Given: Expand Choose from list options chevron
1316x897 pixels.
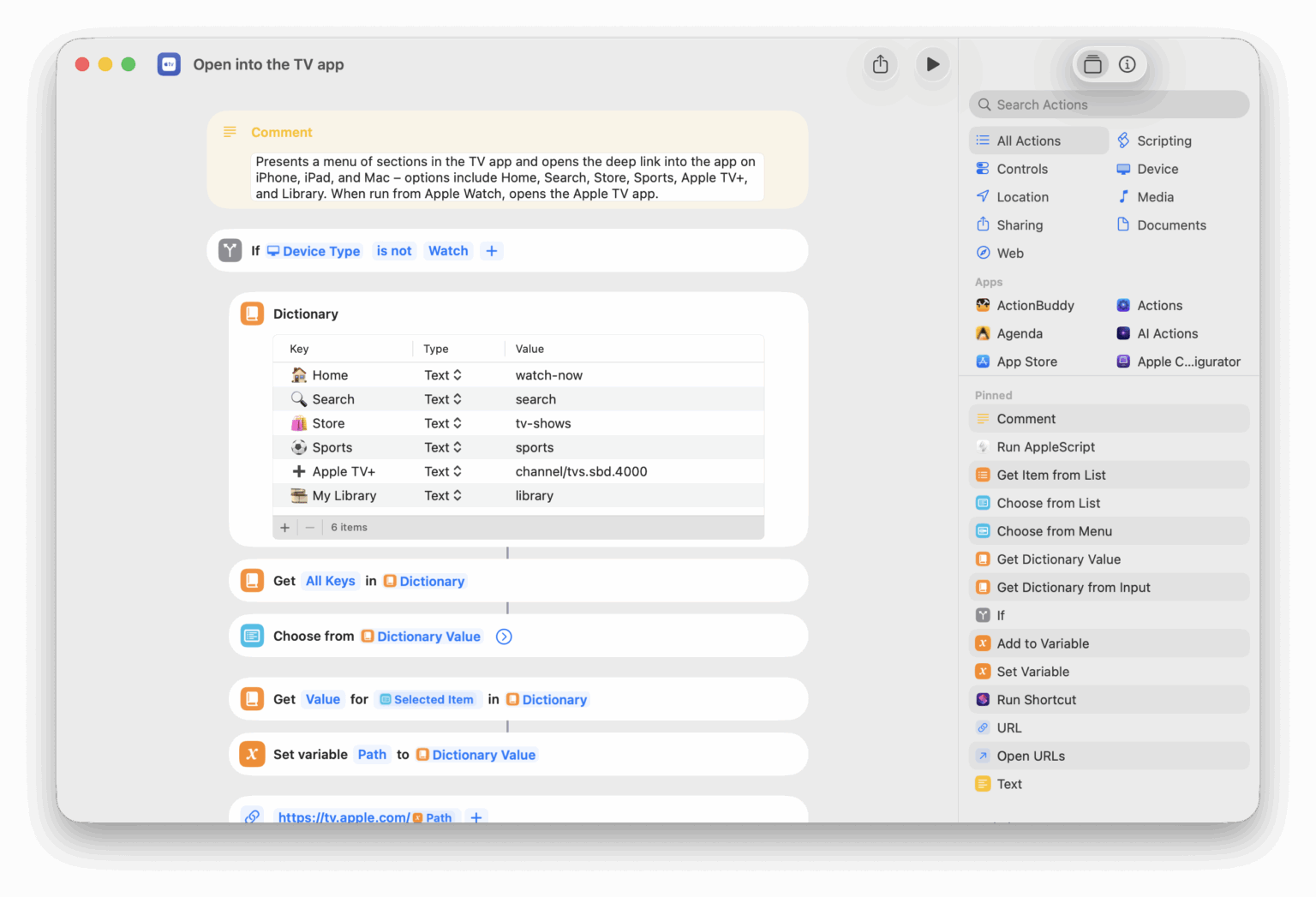Looking at the screenshot, I should pos(504,637).
